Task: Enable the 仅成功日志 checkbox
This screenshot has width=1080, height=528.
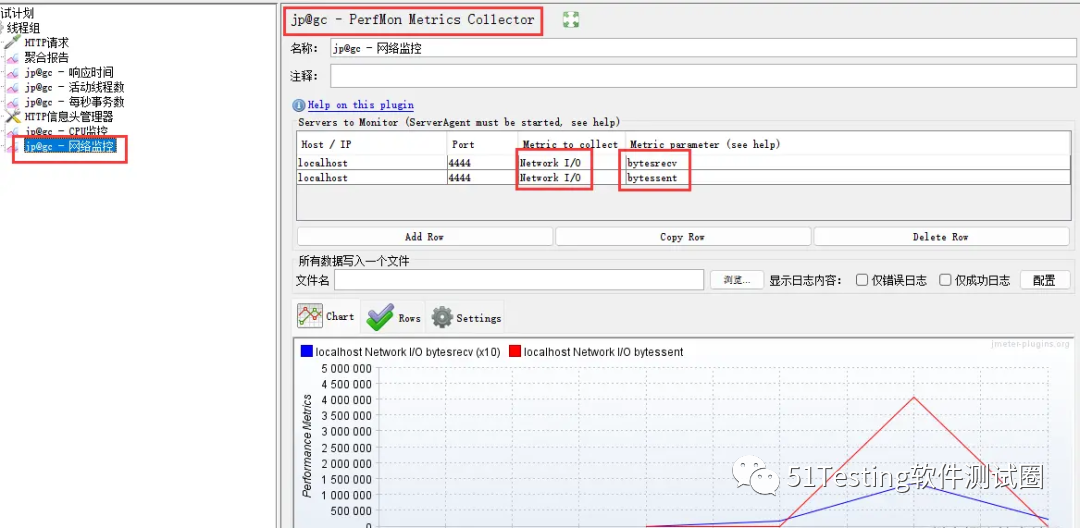Action: [x=946, y=280]
